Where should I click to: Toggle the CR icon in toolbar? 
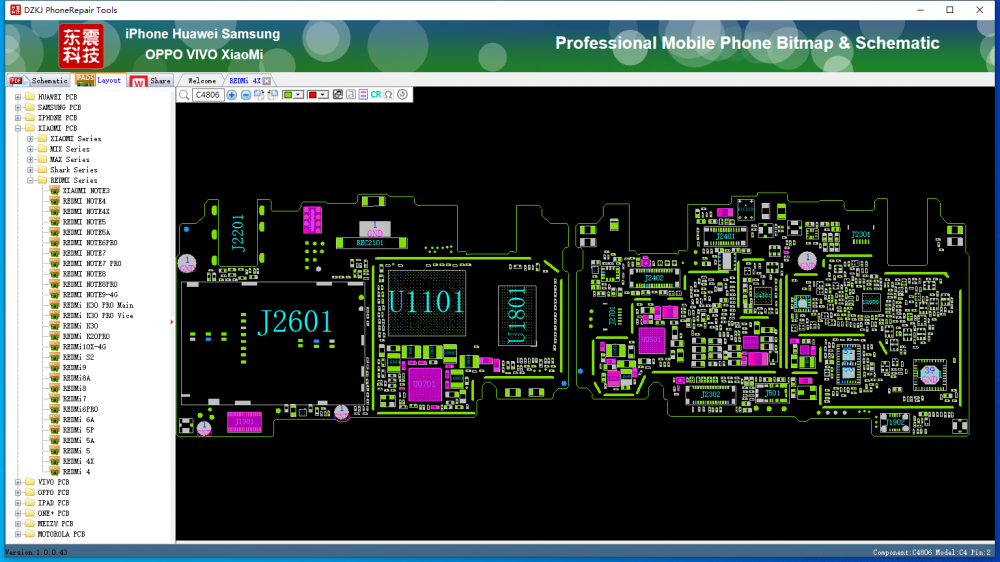376,95
